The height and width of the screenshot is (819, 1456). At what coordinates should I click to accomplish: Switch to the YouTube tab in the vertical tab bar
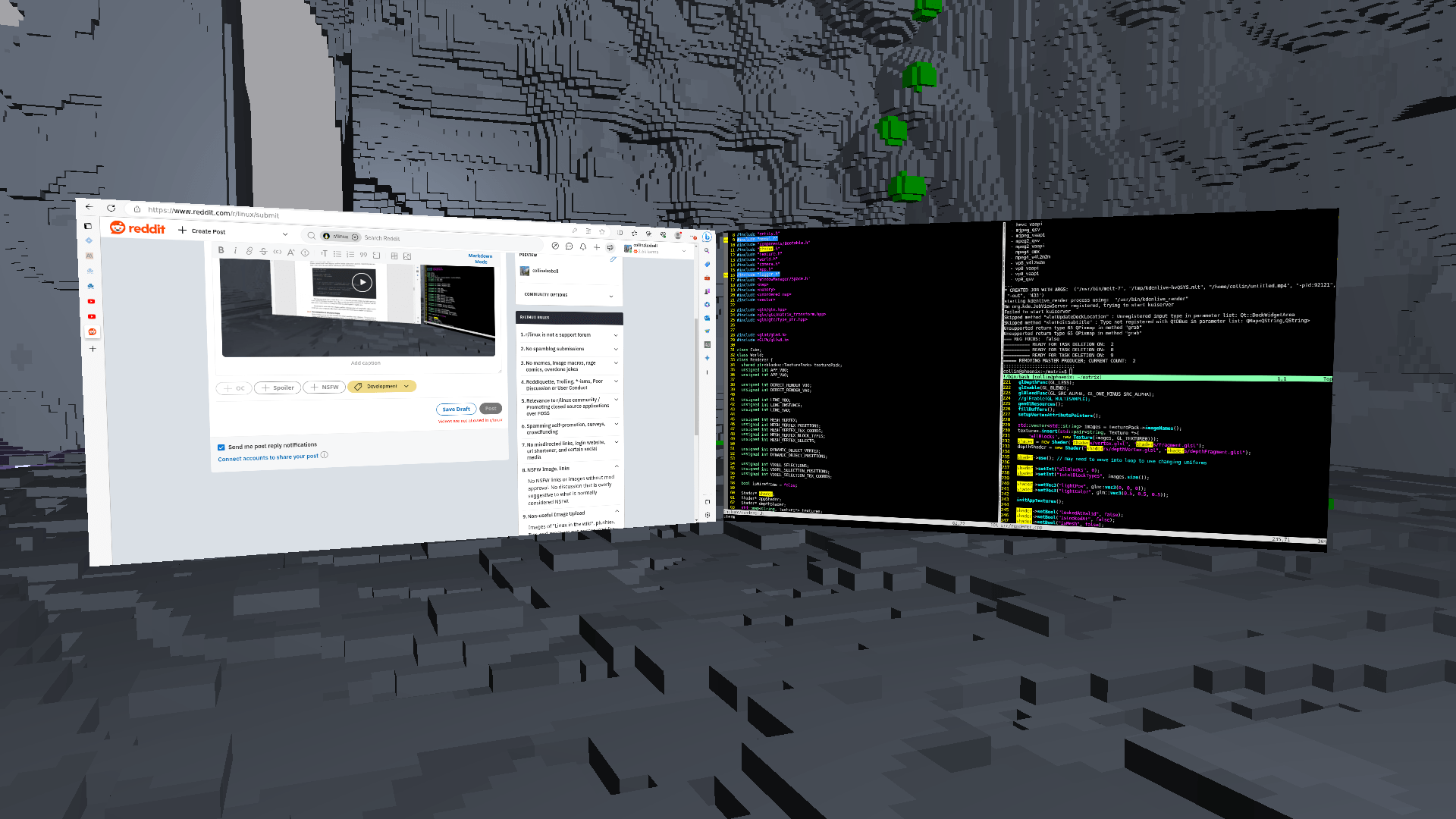(x=91, y=301)
